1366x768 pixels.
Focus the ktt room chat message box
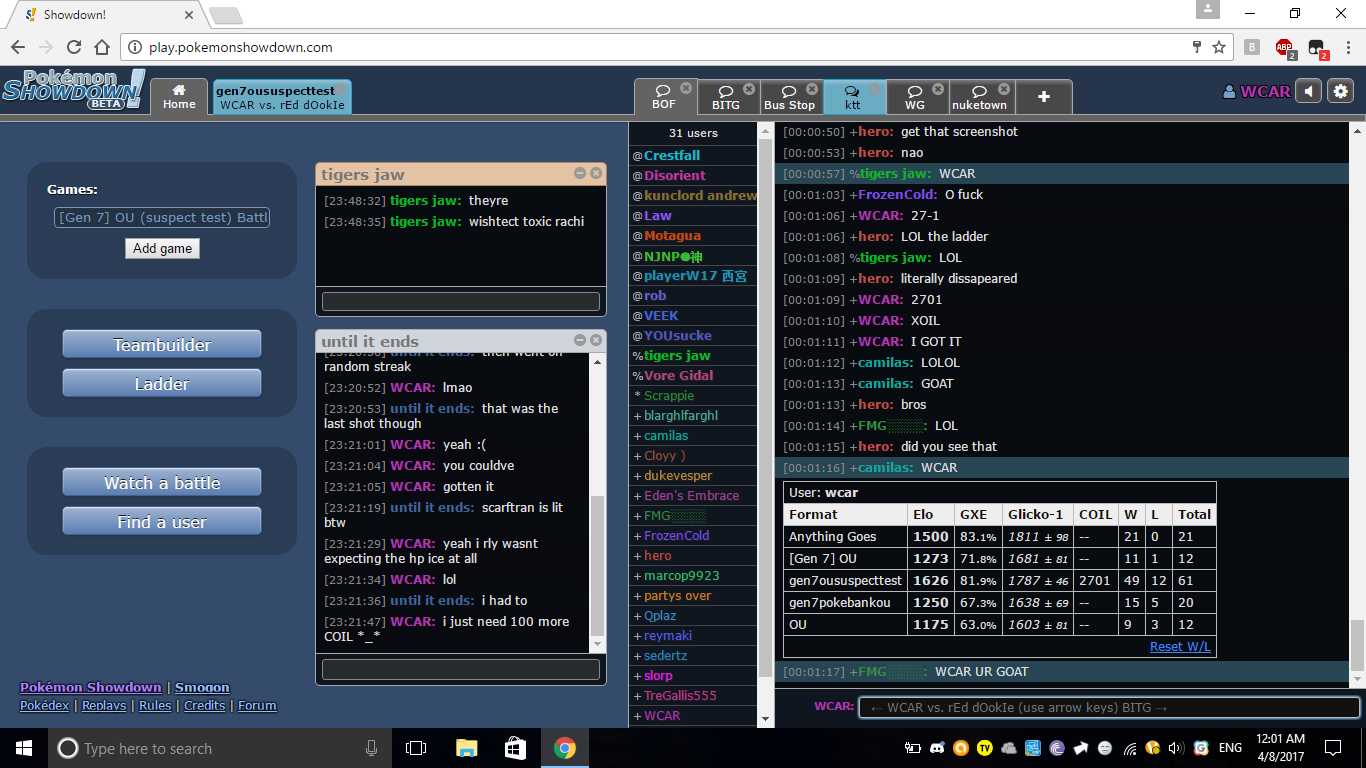click(1108, 708)
